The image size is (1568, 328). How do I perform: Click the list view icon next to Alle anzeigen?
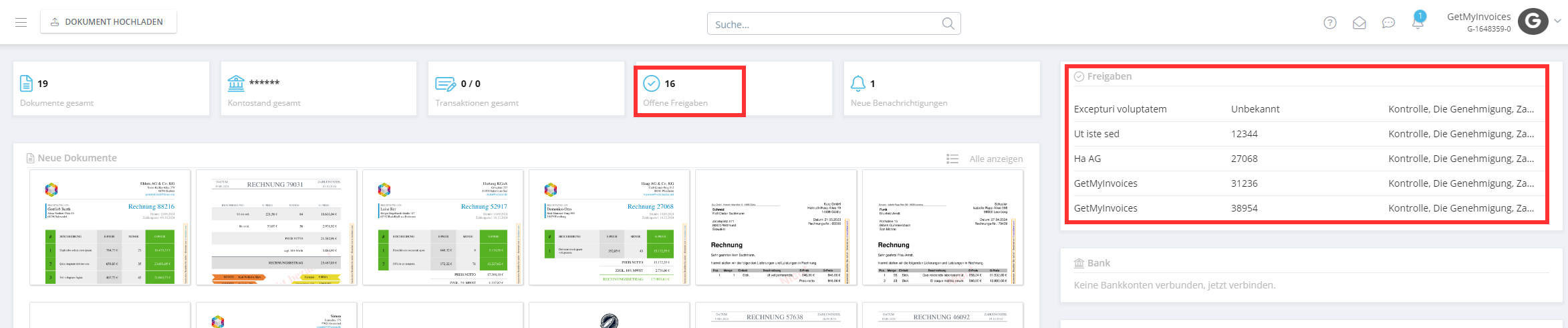click(952, 159)
